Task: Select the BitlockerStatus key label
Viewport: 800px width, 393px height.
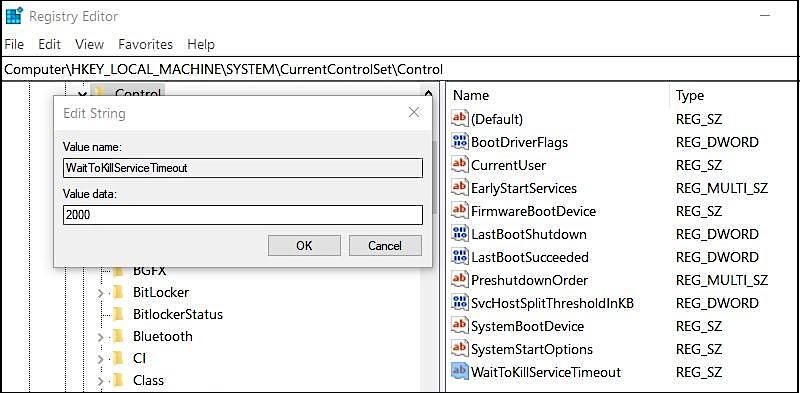Action: (178, 314)
